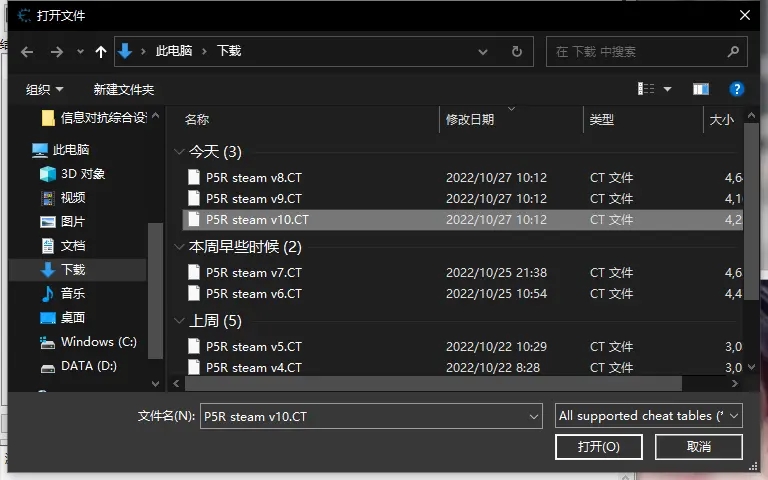This screenshot has width=768, height=480.
Task: Open DATA (D:) drive in sidebar
Action: (78, 366)
